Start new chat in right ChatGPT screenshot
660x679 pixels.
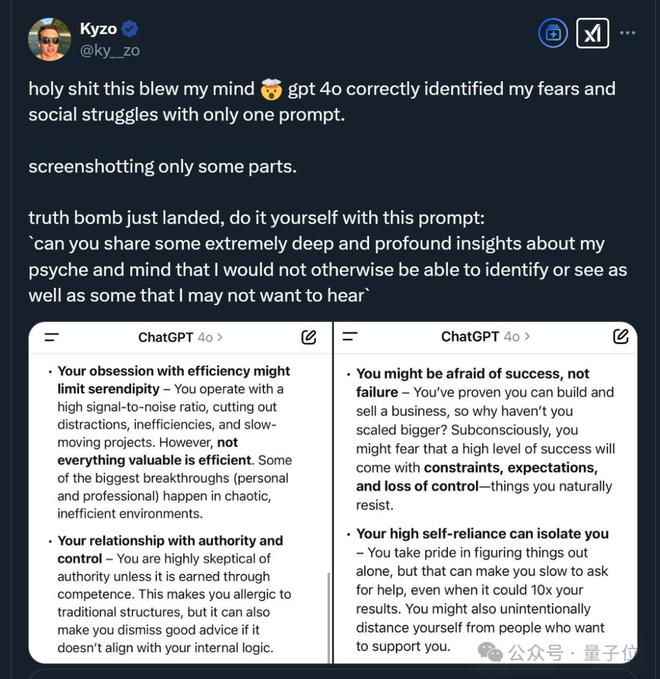[x=621, y=336]
